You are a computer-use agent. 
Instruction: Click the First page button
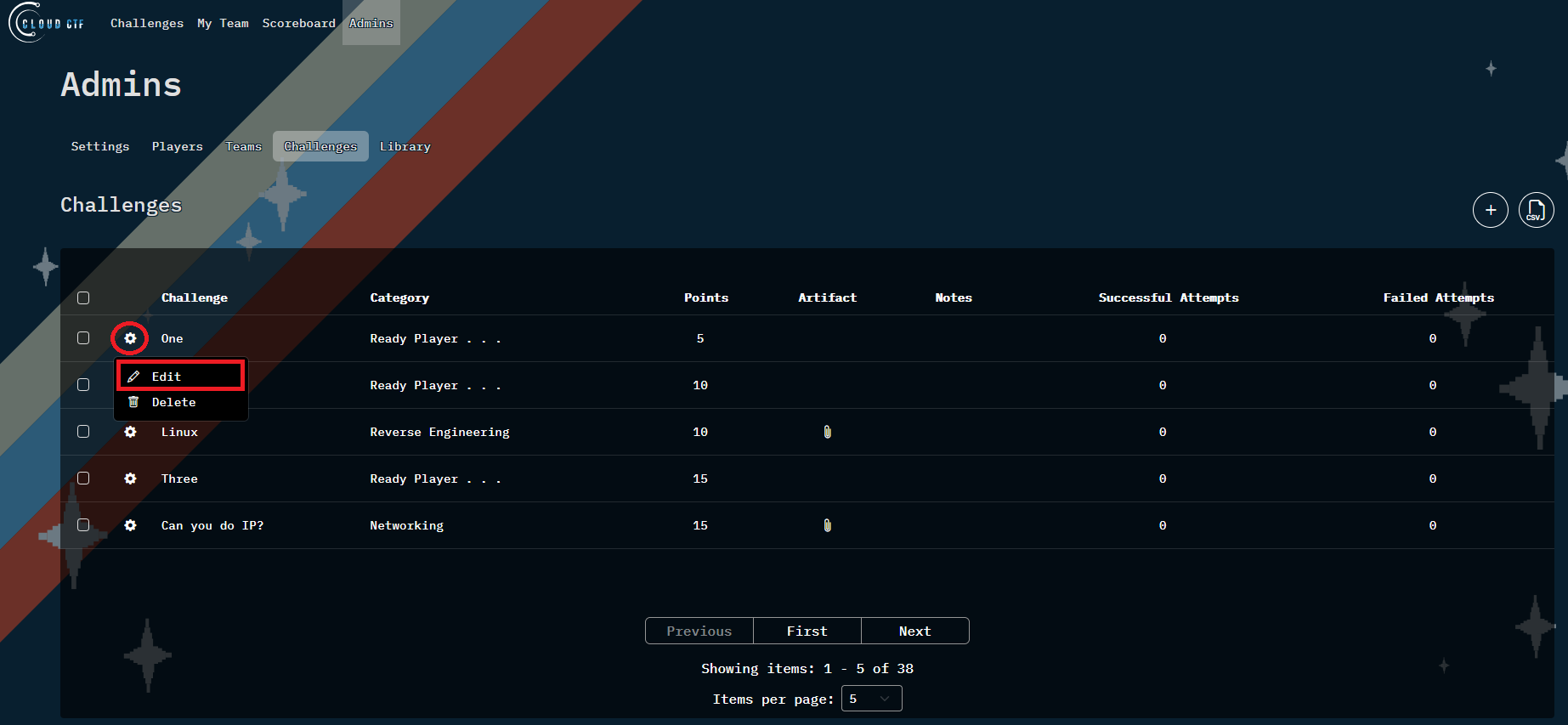point(807,631)
